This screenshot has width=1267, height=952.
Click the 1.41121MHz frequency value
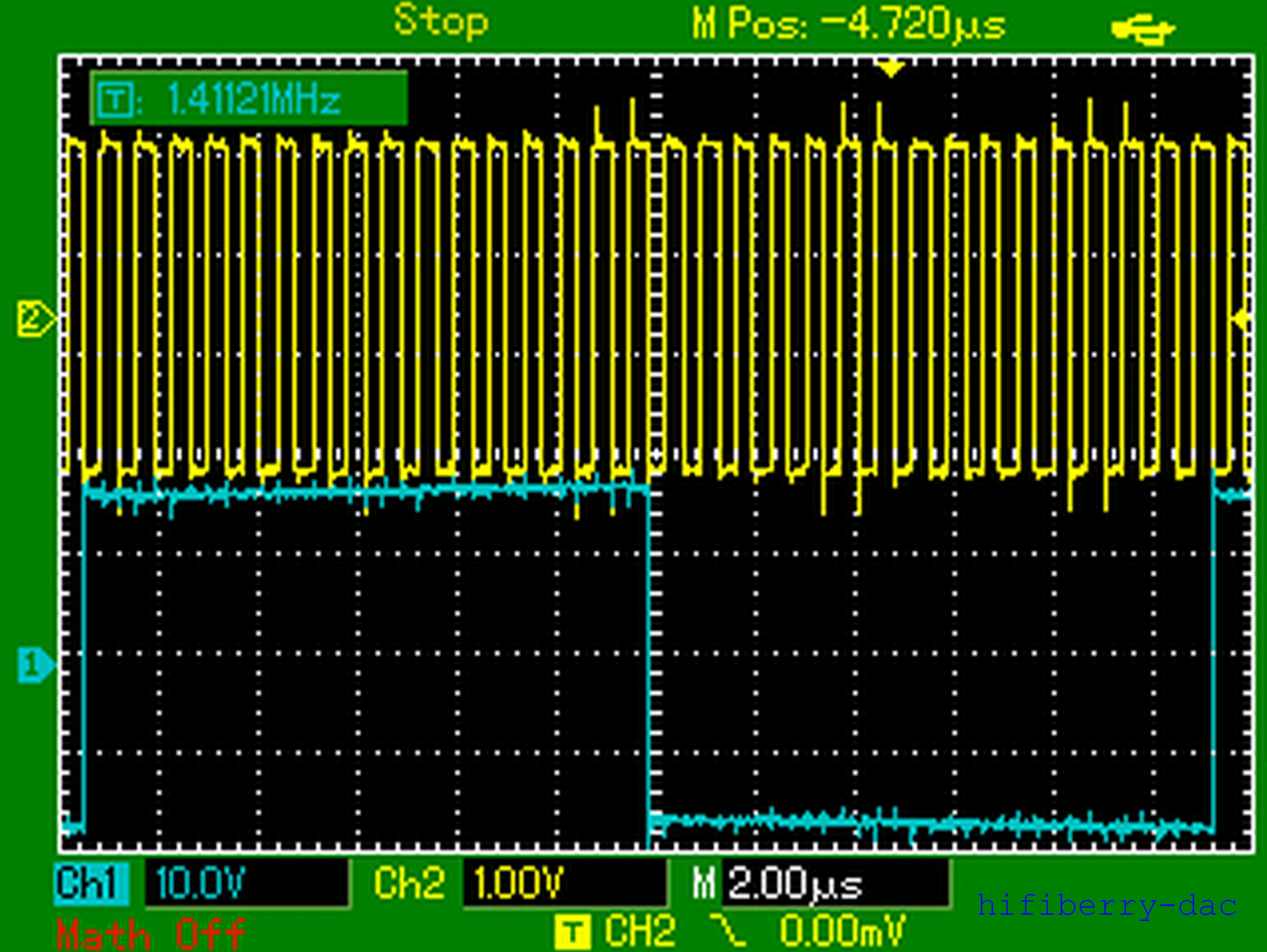[254, 99]
